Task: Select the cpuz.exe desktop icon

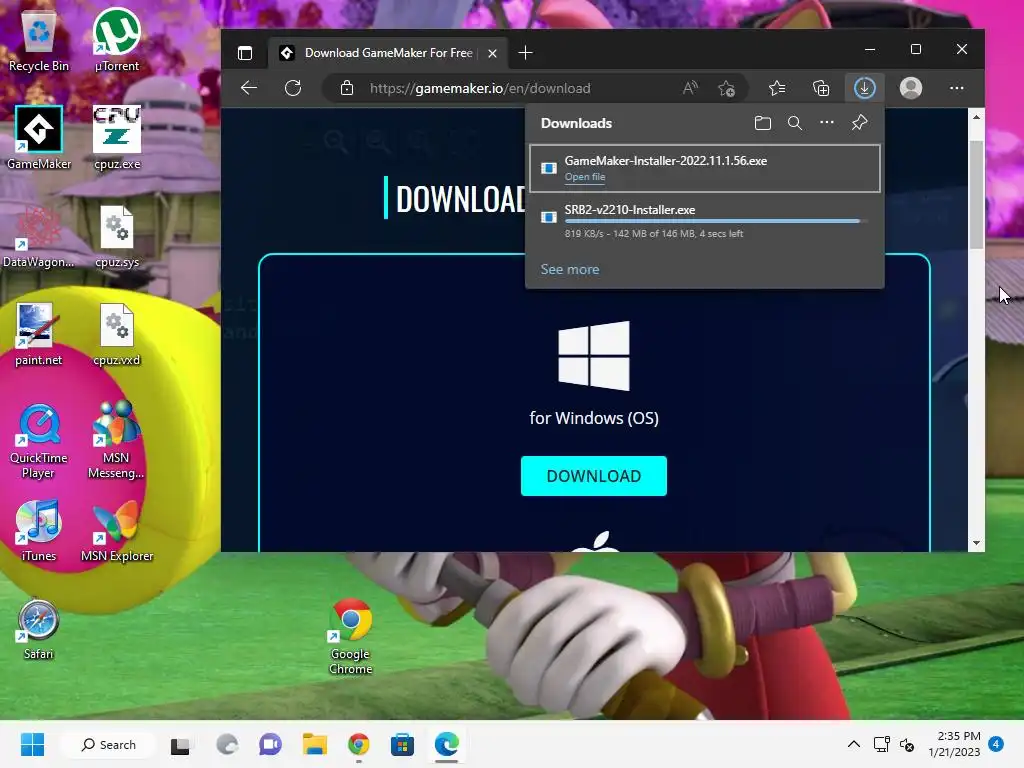Action: tap(117, 138)
